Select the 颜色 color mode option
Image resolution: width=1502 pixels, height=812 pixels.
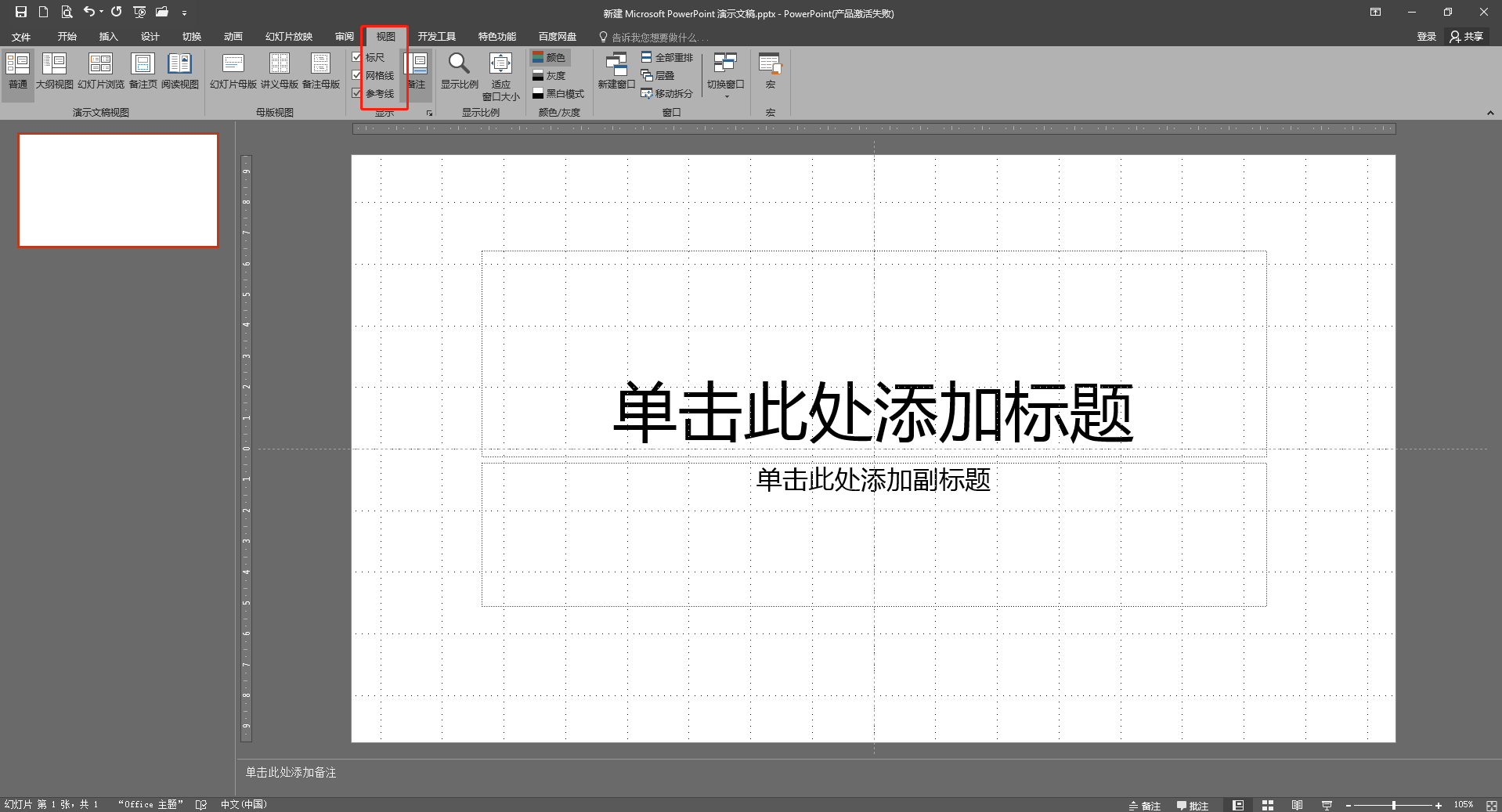[550, 57]
